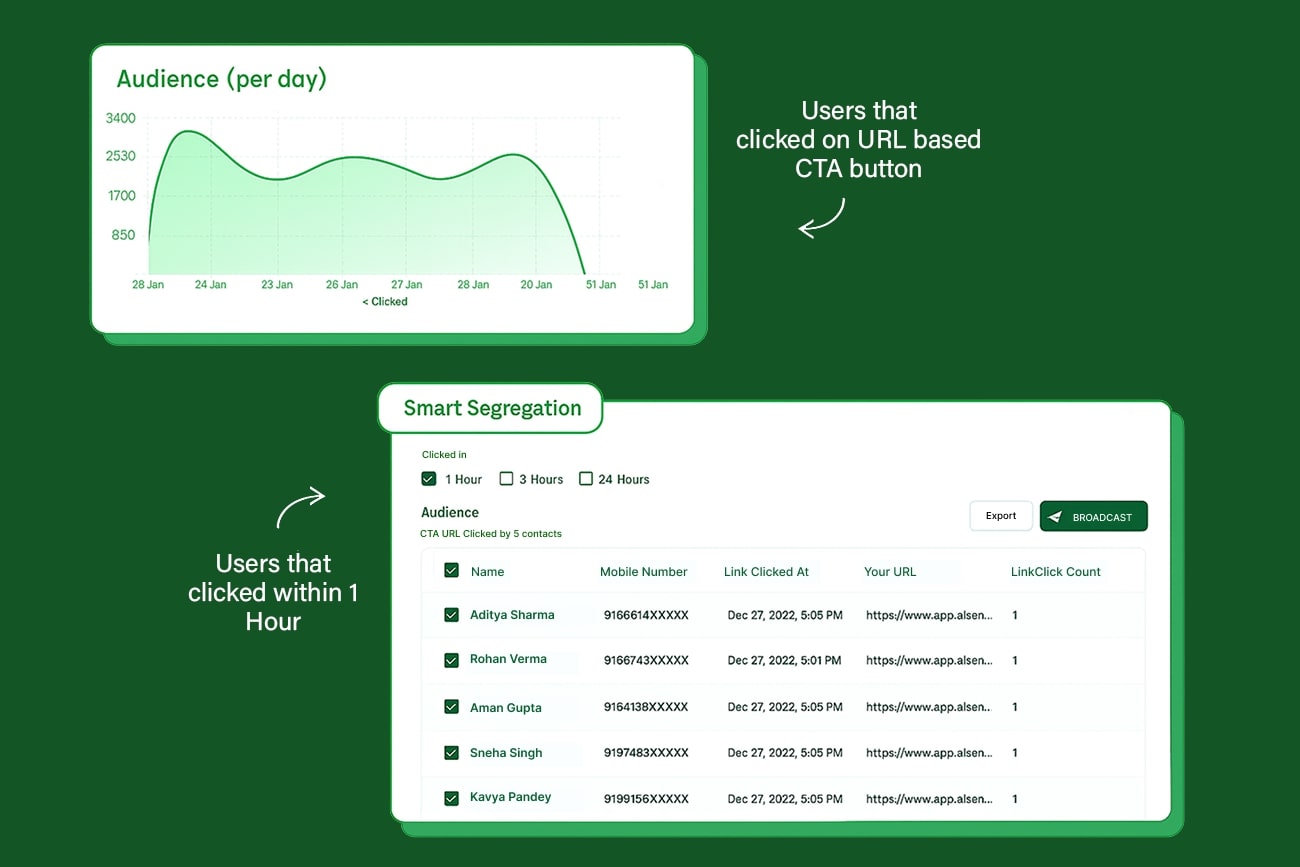Click the paper plane icon on BROADCAST button

pos(1056,516)
